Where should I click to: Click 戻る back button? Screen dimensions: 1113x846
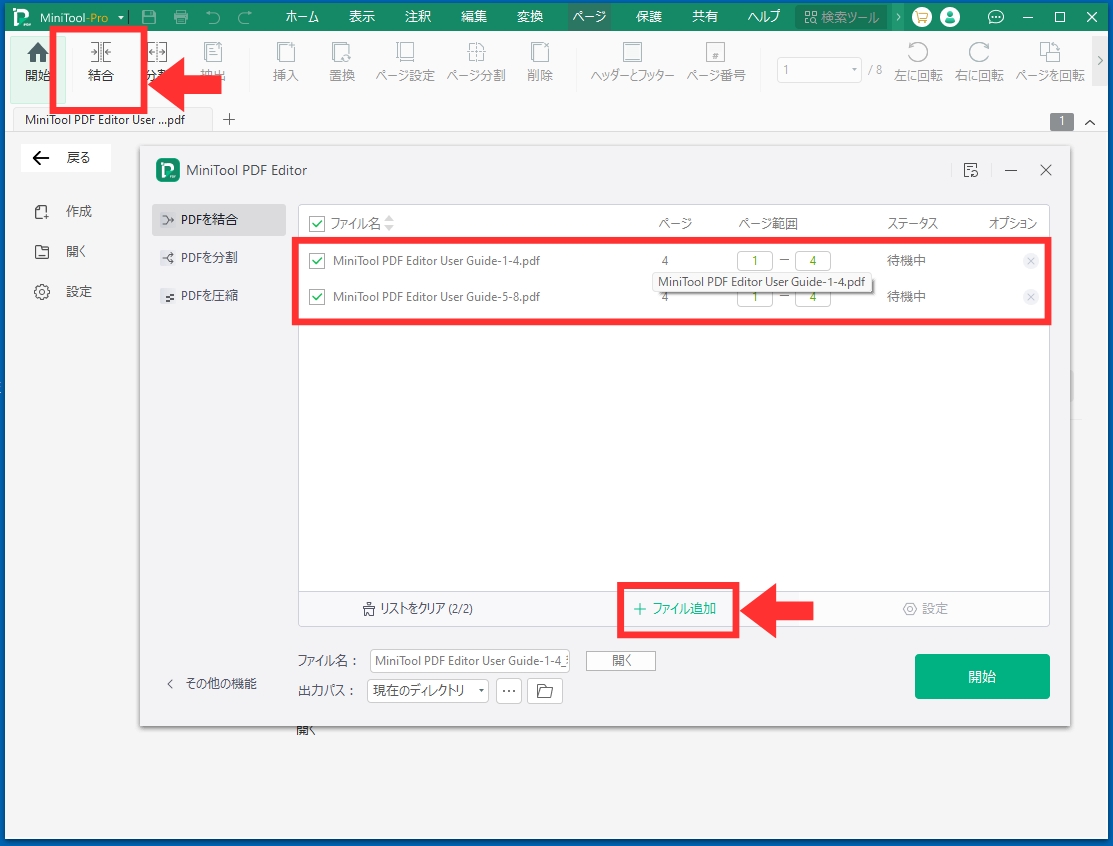65,158
